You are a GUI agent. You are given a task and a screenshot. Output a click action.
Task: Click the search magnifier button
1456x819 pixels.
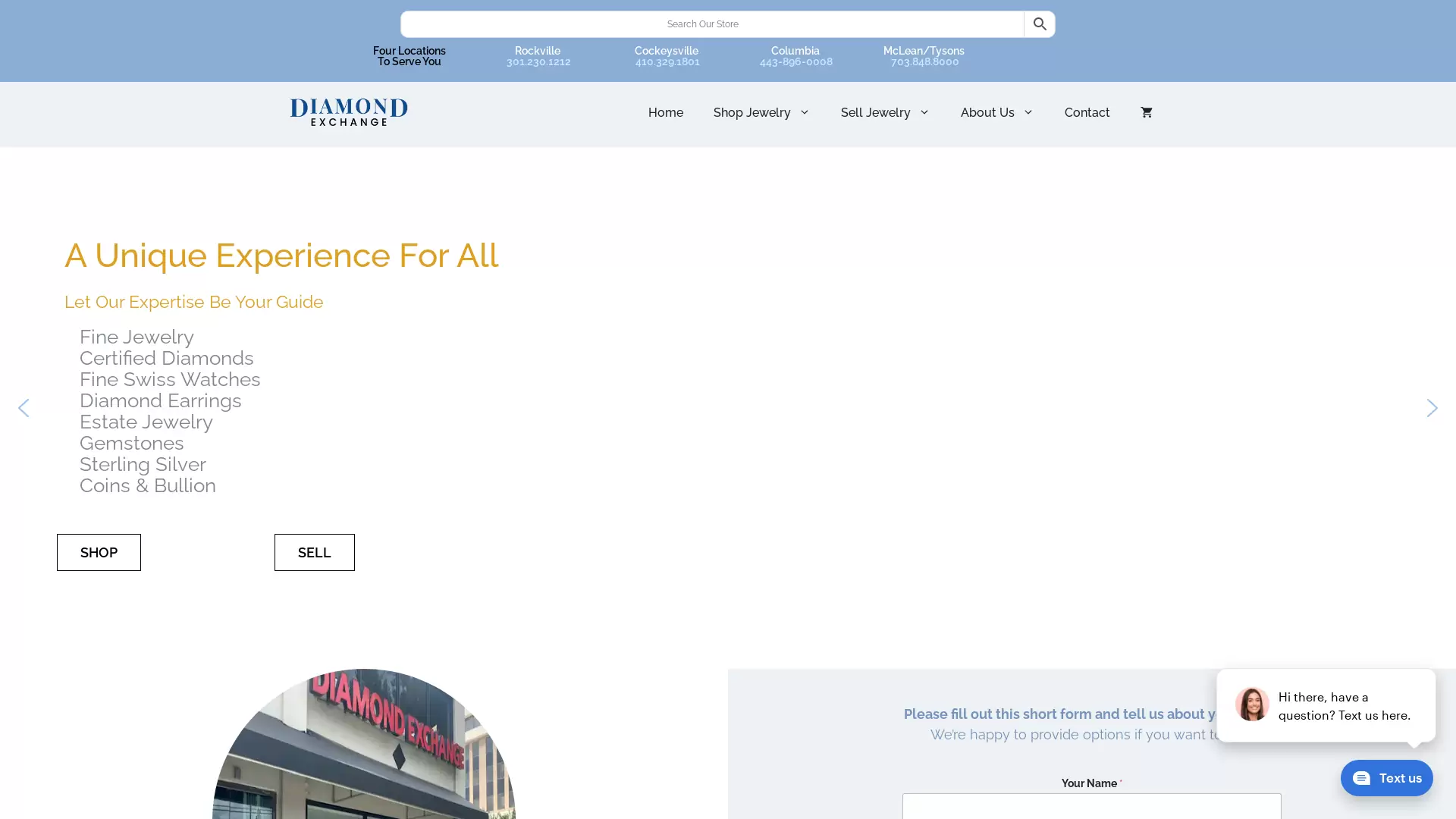[x=1039, y=24]
